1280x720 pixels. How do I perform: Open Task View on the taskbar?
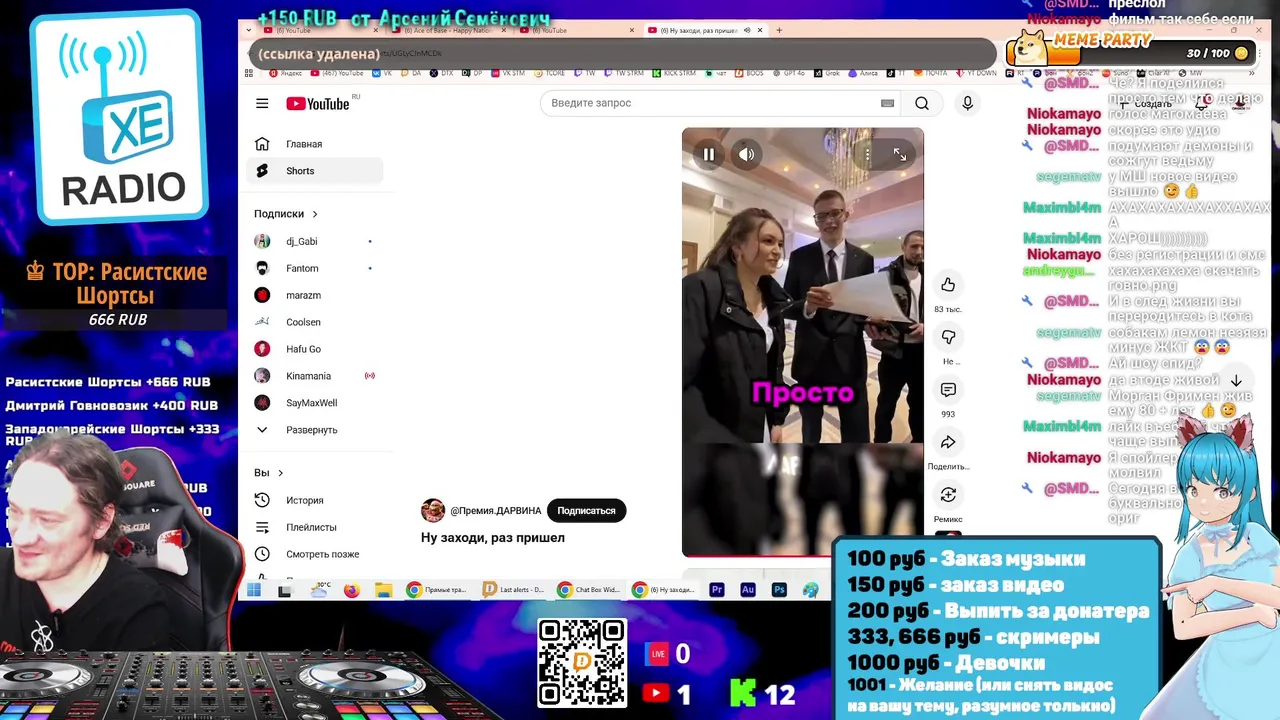284,590
